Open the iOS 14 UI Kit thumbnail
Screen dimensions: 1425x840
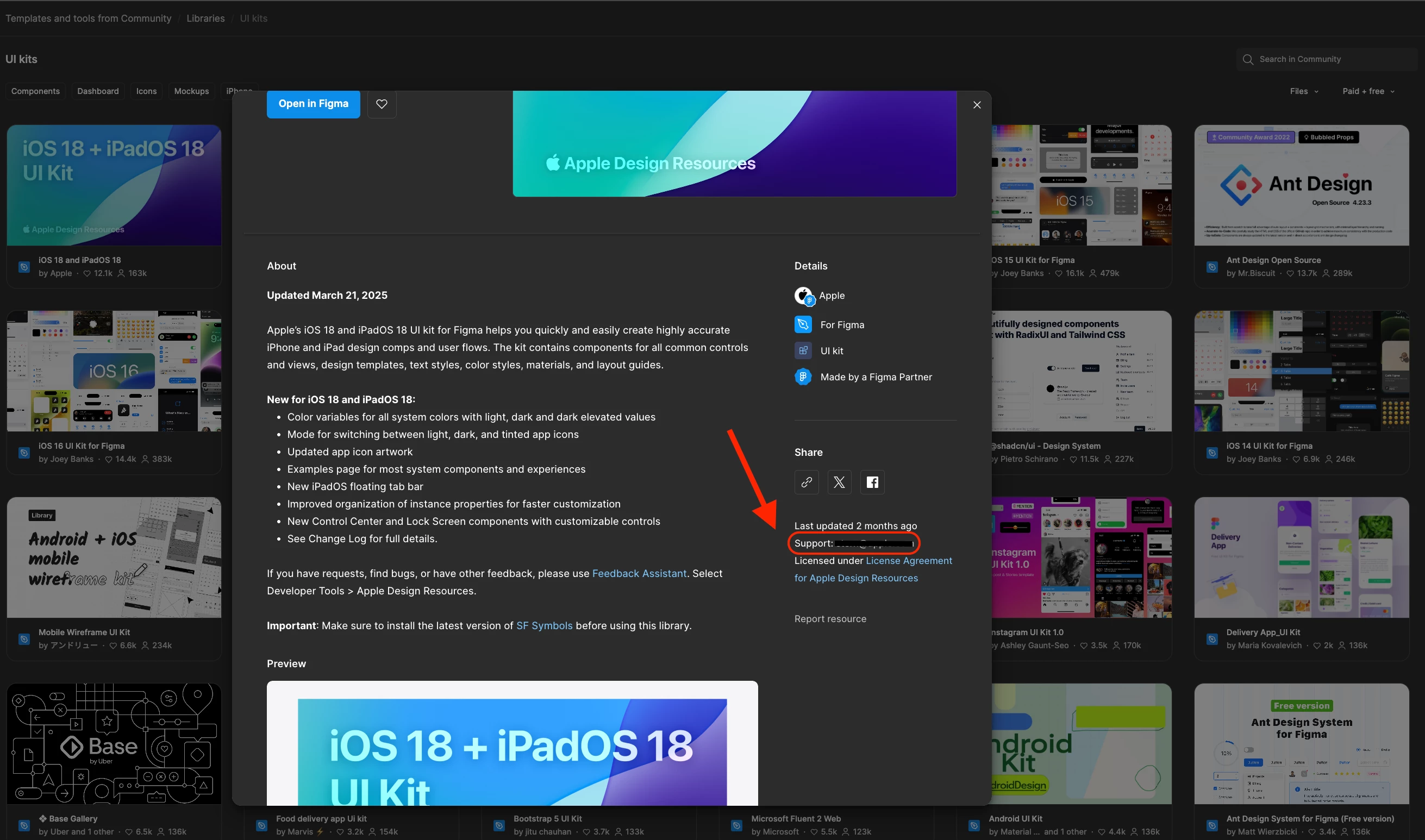(x=1302, y=371)
